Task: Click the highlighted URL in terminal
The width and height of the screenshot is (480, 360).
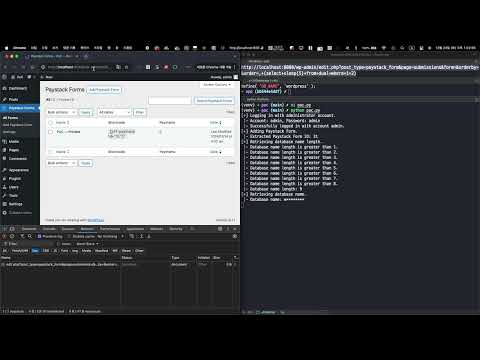Action: click(360, 70)
